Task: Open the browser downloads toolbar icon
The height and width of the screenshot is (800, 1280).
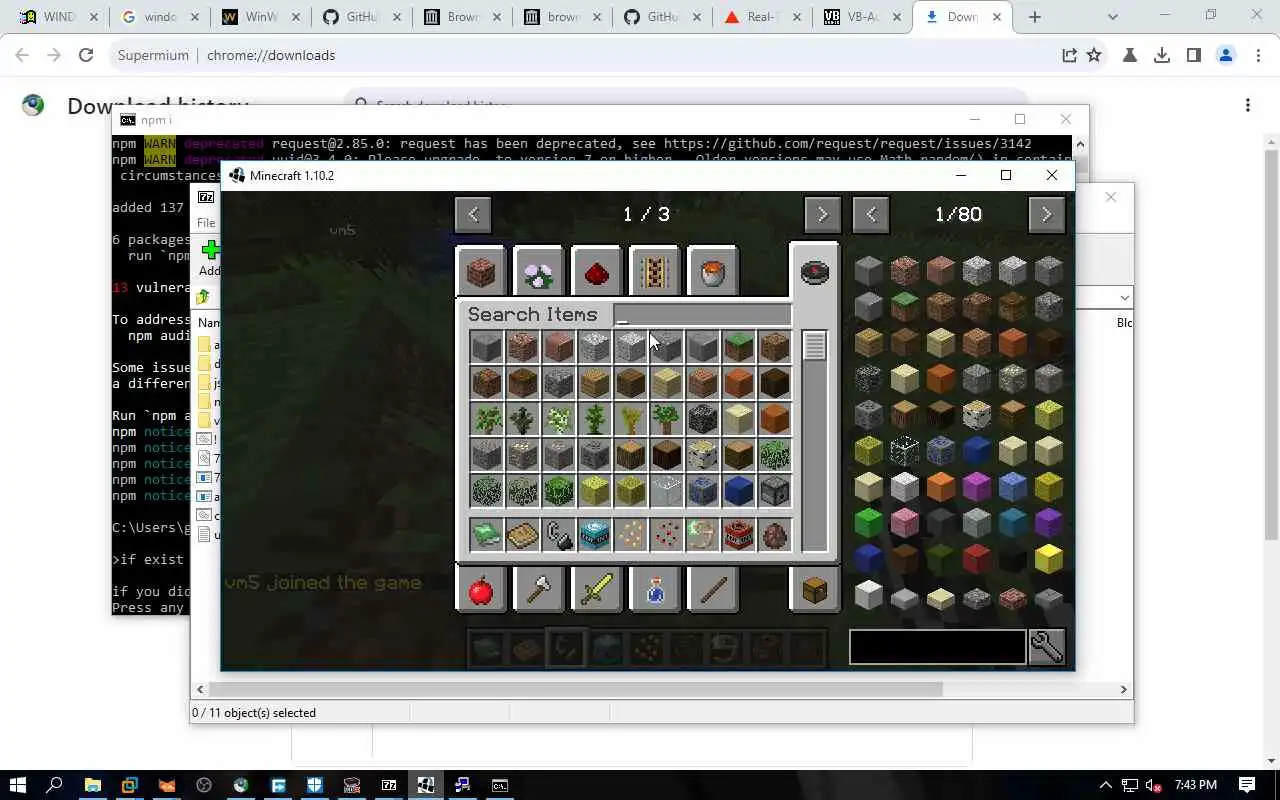Action: [1162, 56]
